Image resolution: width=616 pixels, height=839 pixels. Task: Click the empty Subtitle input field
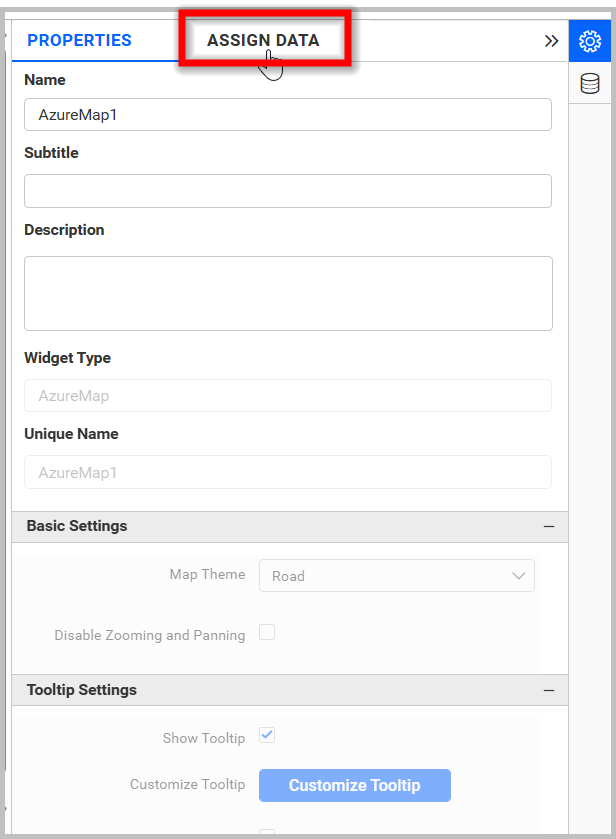[x=288, y=191]
